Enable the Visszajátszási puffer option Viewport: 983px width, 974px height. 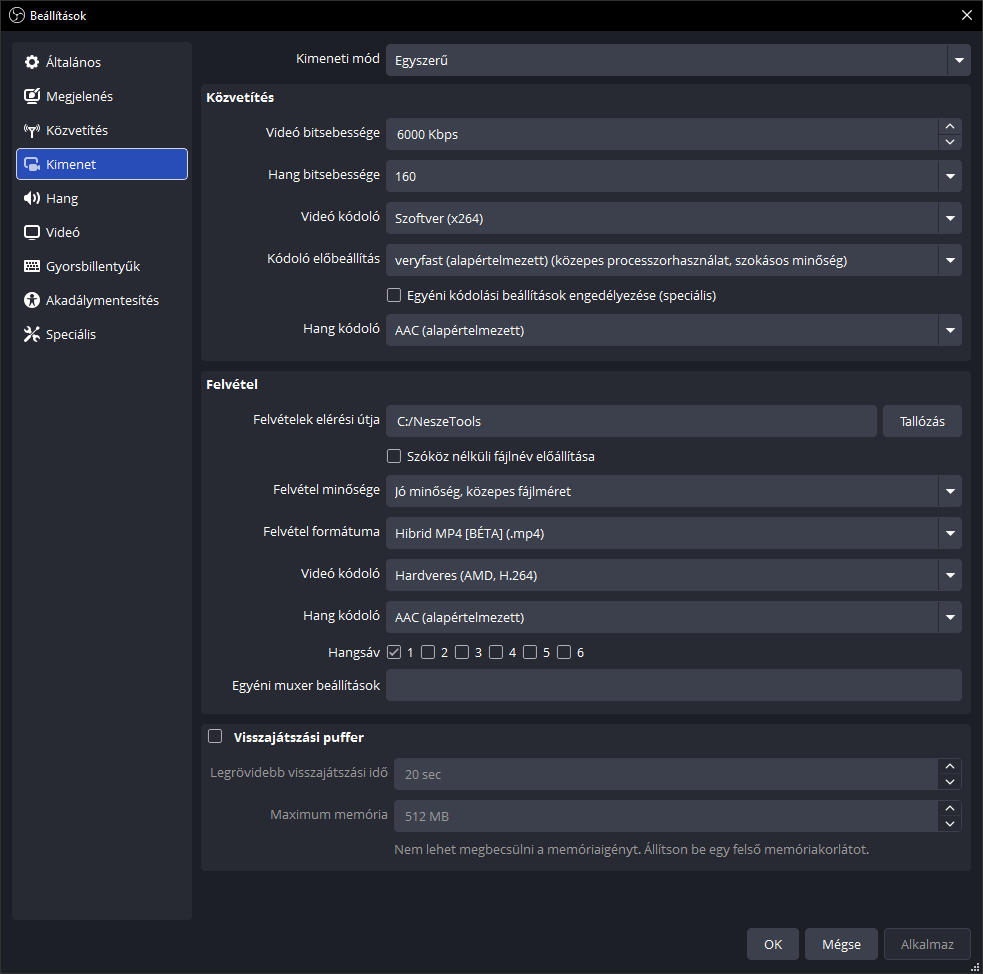[215, 736]
